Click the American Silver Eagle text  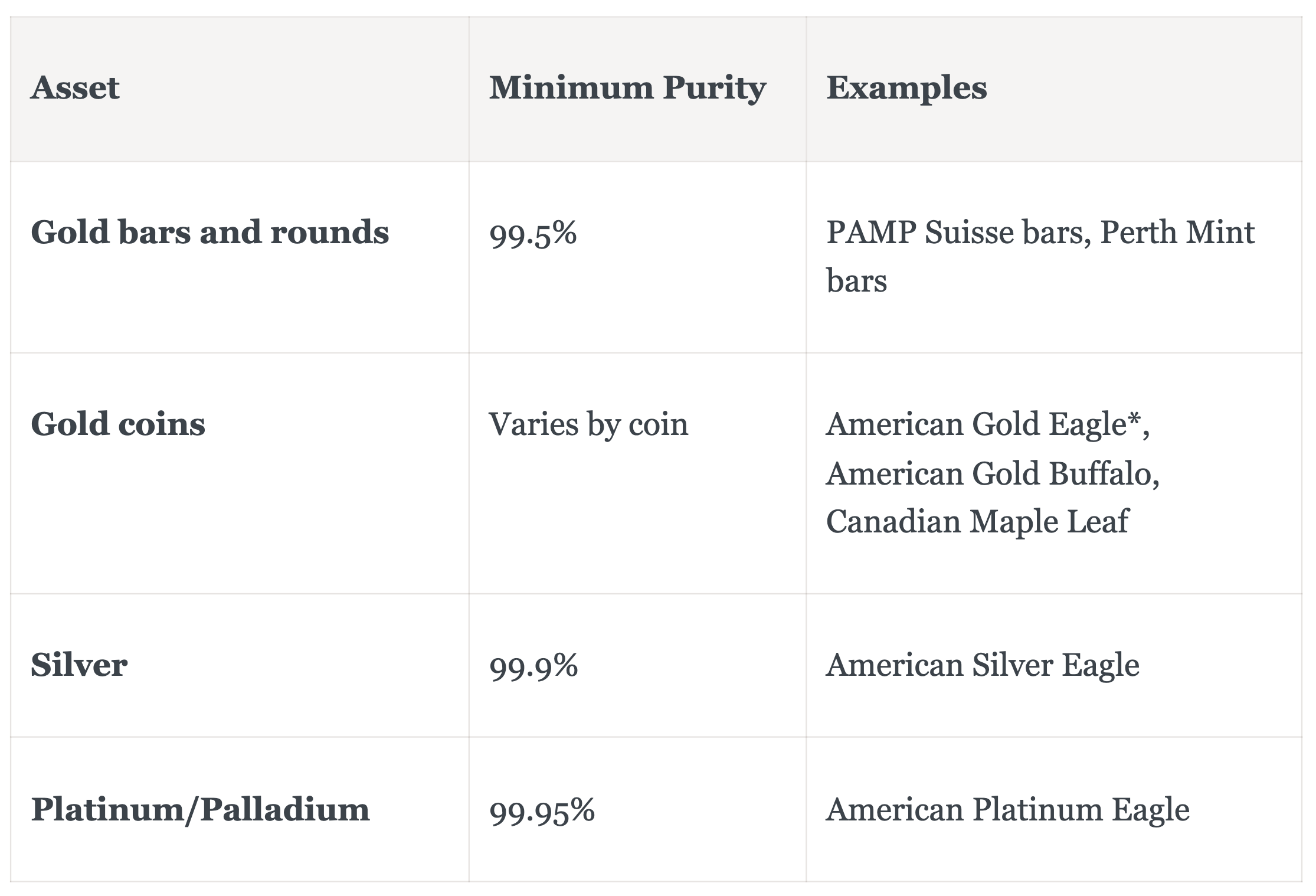tap(983, 665)
